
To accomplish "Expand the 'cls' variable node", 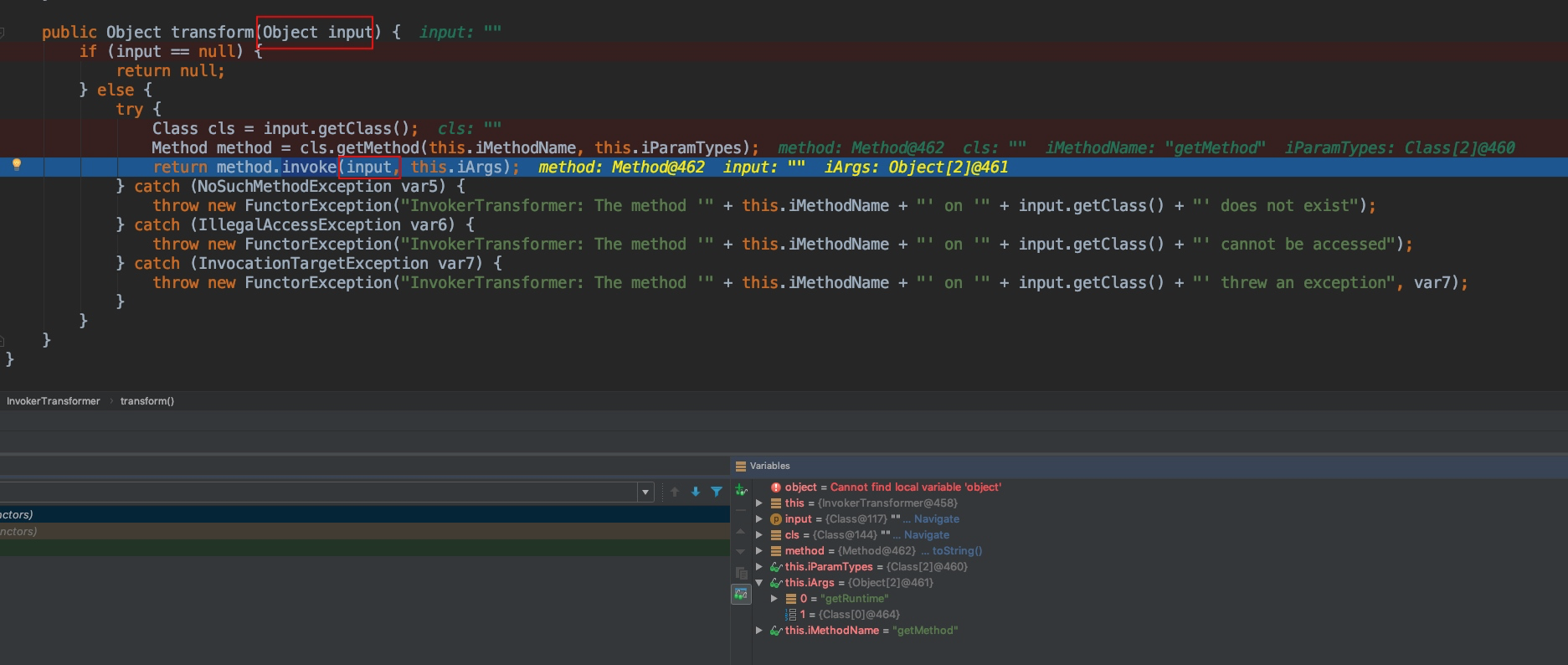I will click(759, 535).
